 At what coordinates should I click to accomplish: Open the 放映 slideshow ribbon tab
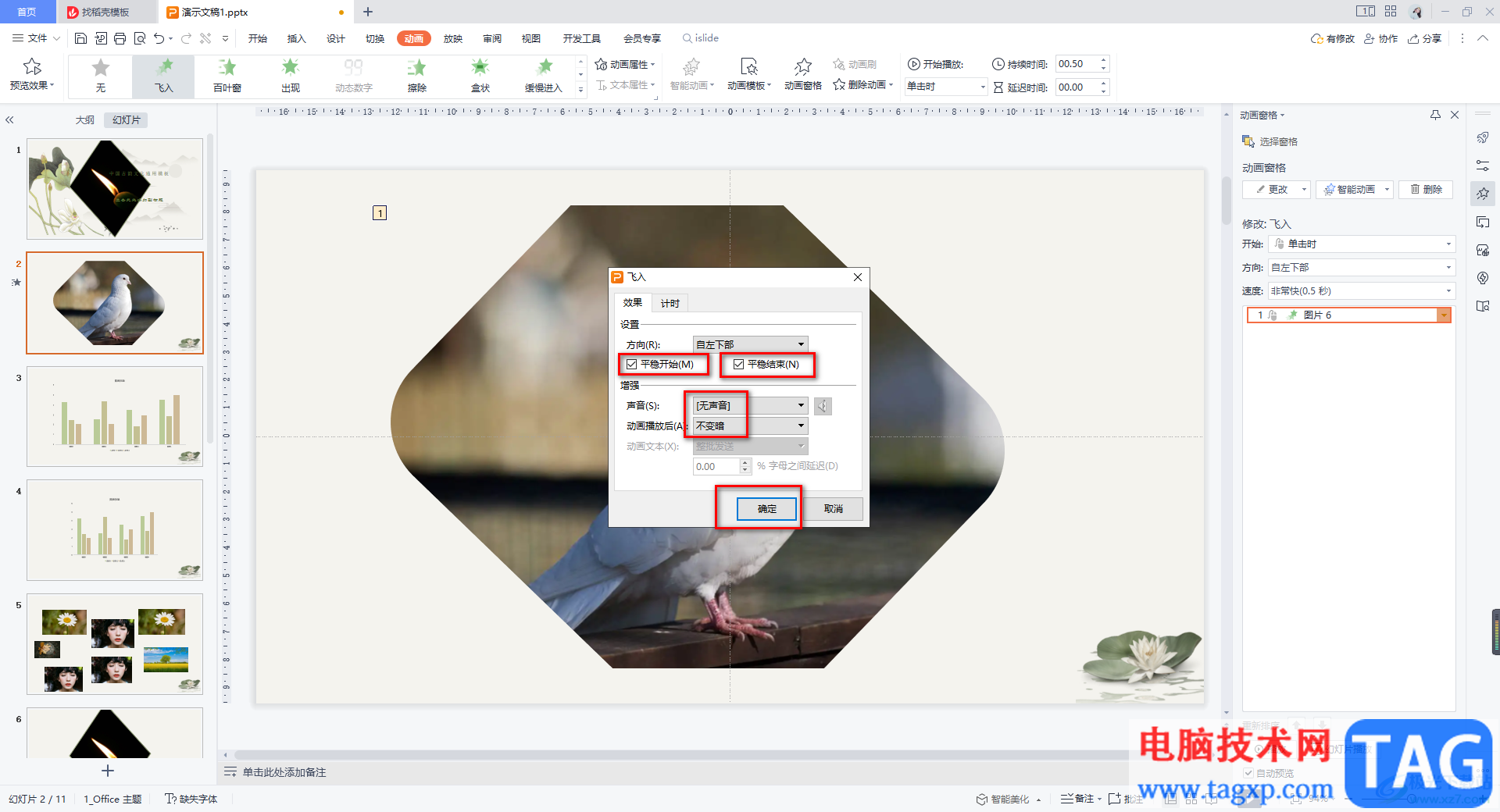[x=453, y=38]
